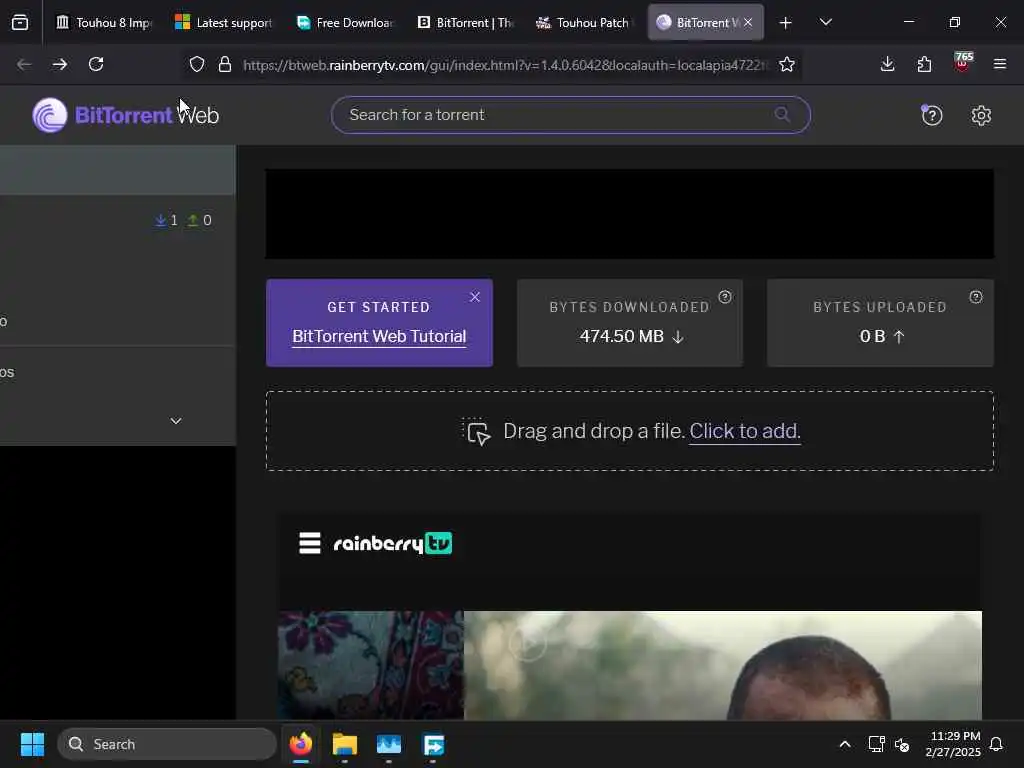The height and width of the screenshot is (768, 1024).
Task: Expand the sidebar chevron arrow
Action: 176,421
